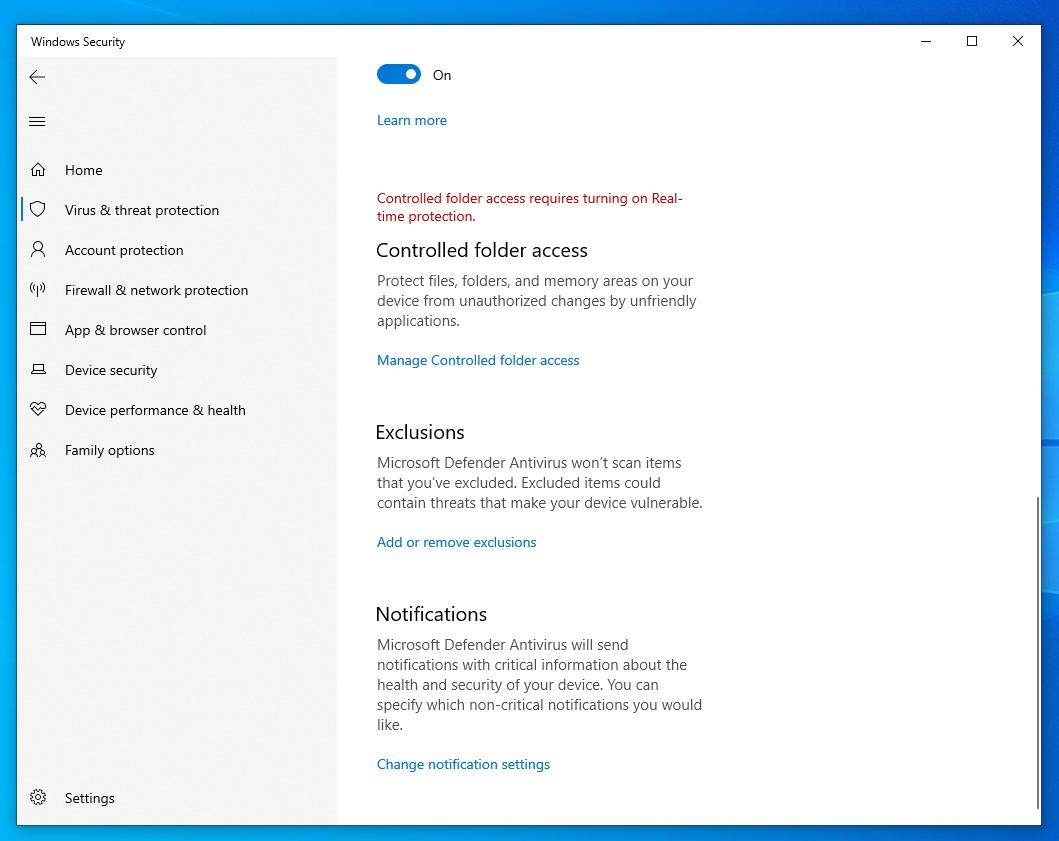Open the hamburger navigation menu
The width and height of the screenshot is (1059, 841).
pyautogui.click(x=37, y=122)
